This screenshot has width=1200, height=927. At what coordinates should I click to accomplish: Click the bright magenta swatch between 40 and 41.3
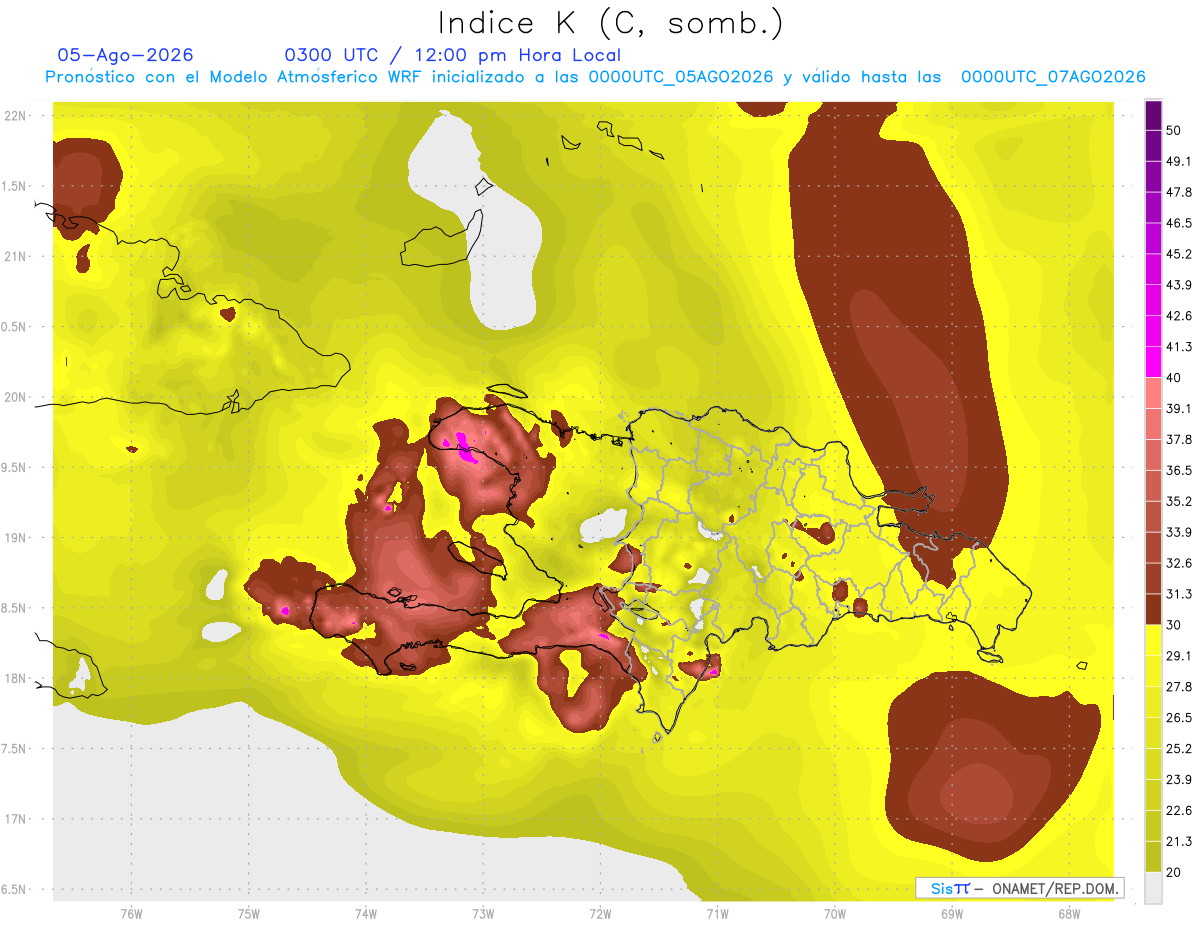click(1153, 361)
